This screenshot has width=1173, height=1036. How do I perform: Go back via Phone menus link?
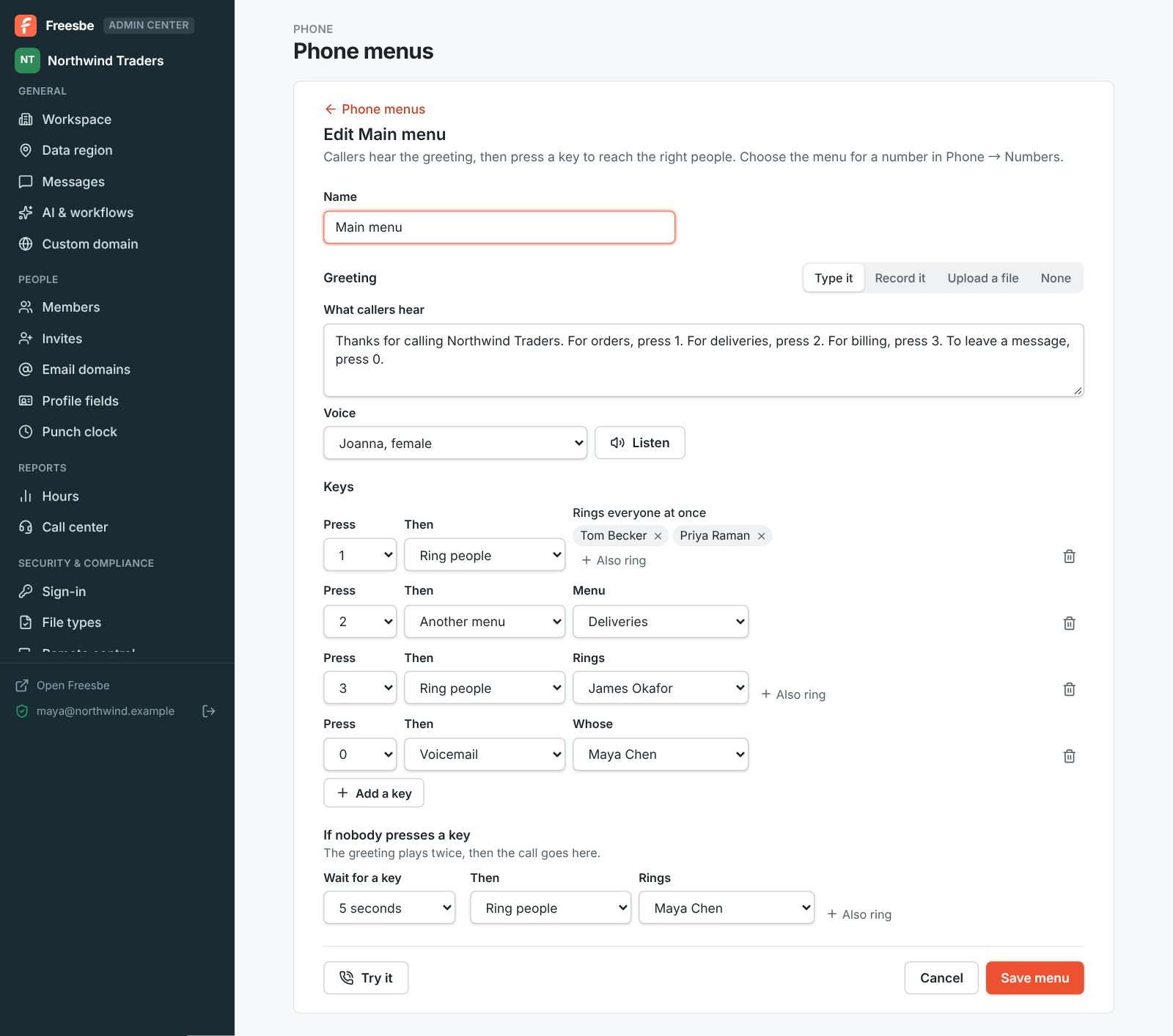pos(375,109)
